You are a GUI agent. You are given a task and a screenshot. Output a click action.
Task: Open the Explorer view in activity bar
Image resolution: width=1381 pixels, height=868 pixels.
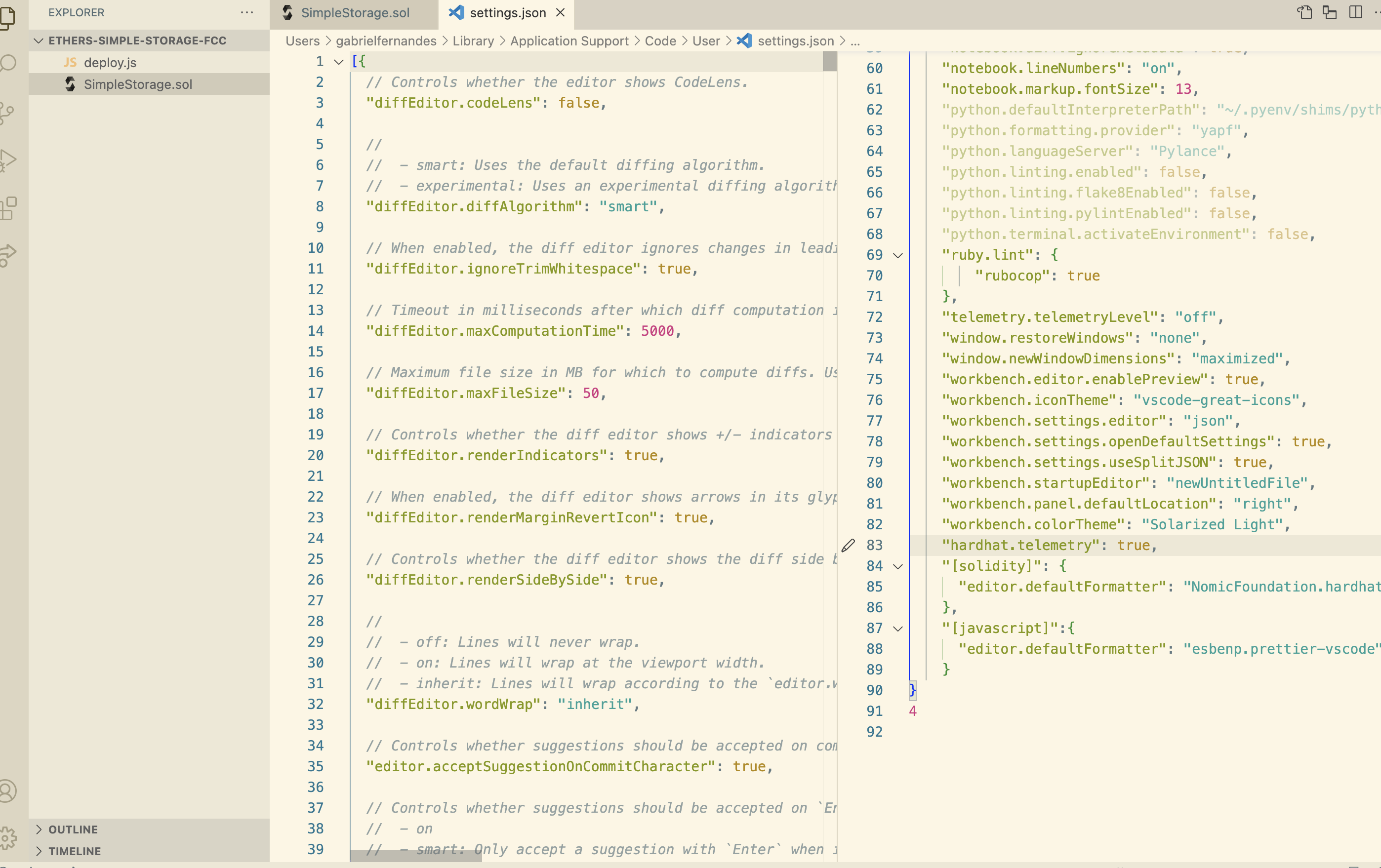point(7,17)
